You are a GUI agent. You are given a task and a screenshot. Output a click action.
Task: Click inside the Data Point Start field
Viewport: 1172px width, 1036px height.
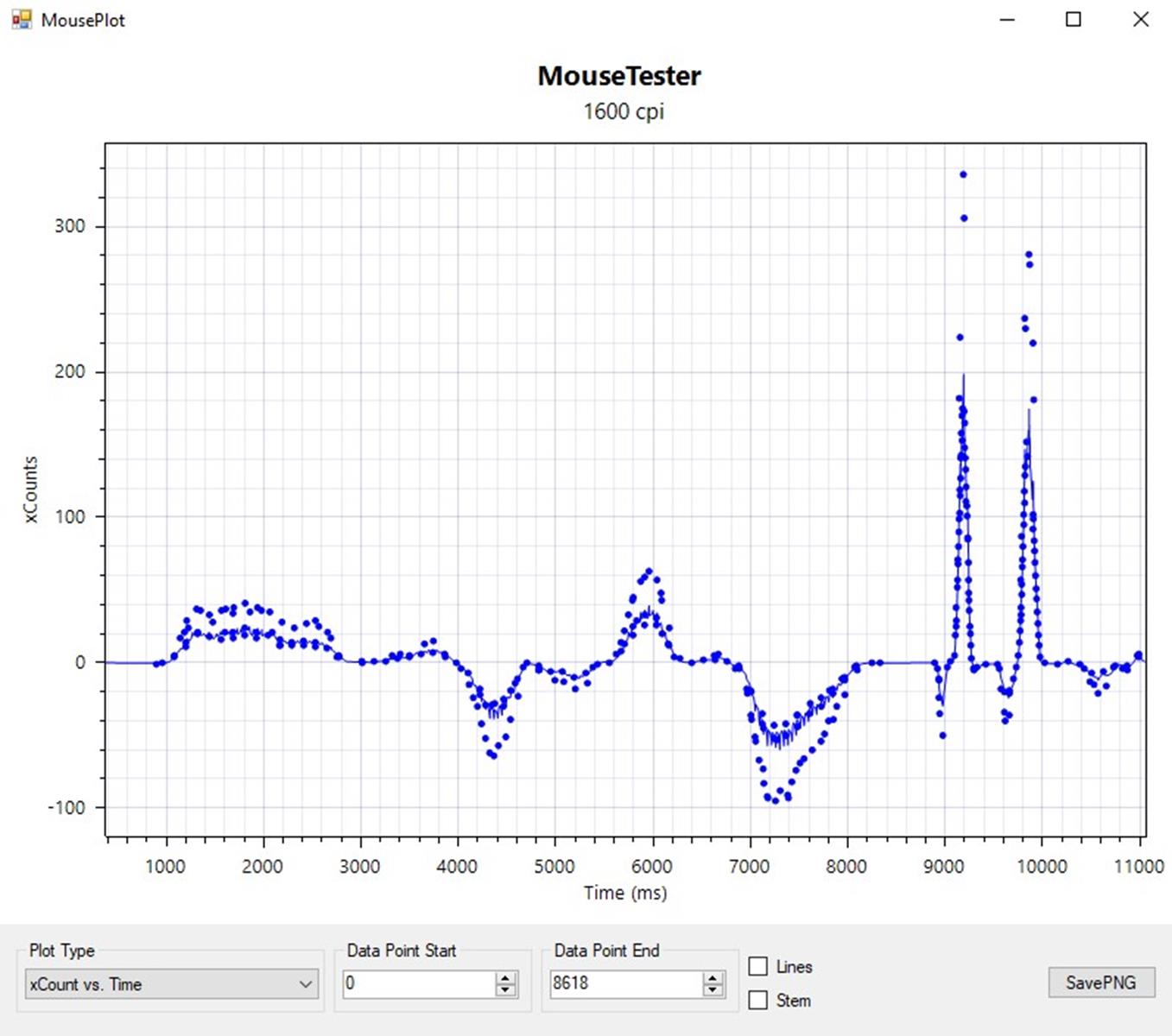pos(418,983)
